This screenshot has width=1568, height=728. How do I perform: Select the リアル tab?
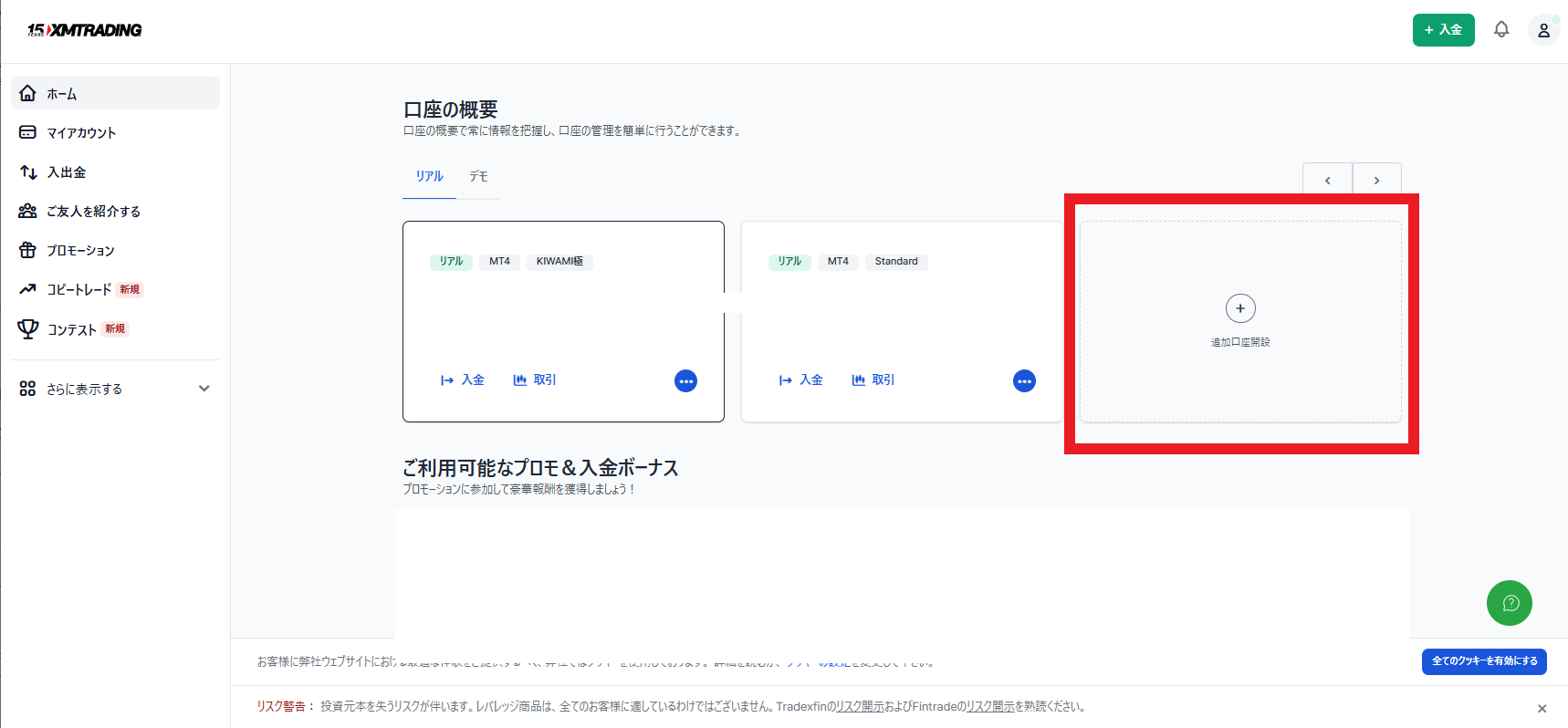tap(429, 177)
